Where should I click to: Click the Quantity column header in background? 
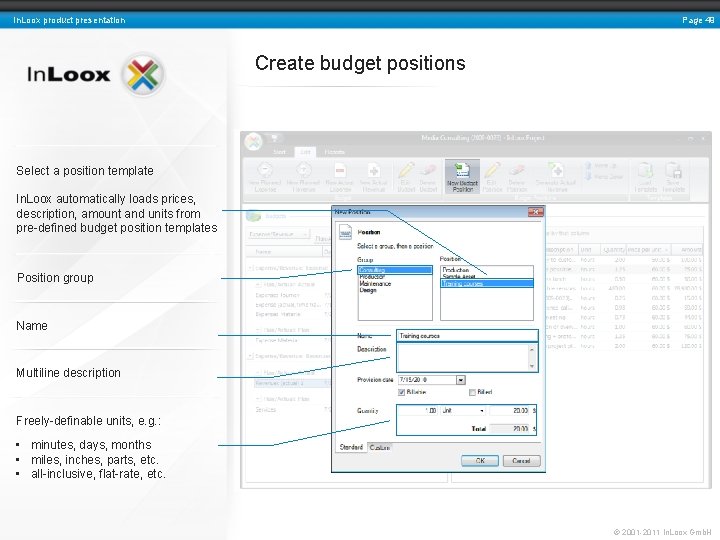point(613,249)
